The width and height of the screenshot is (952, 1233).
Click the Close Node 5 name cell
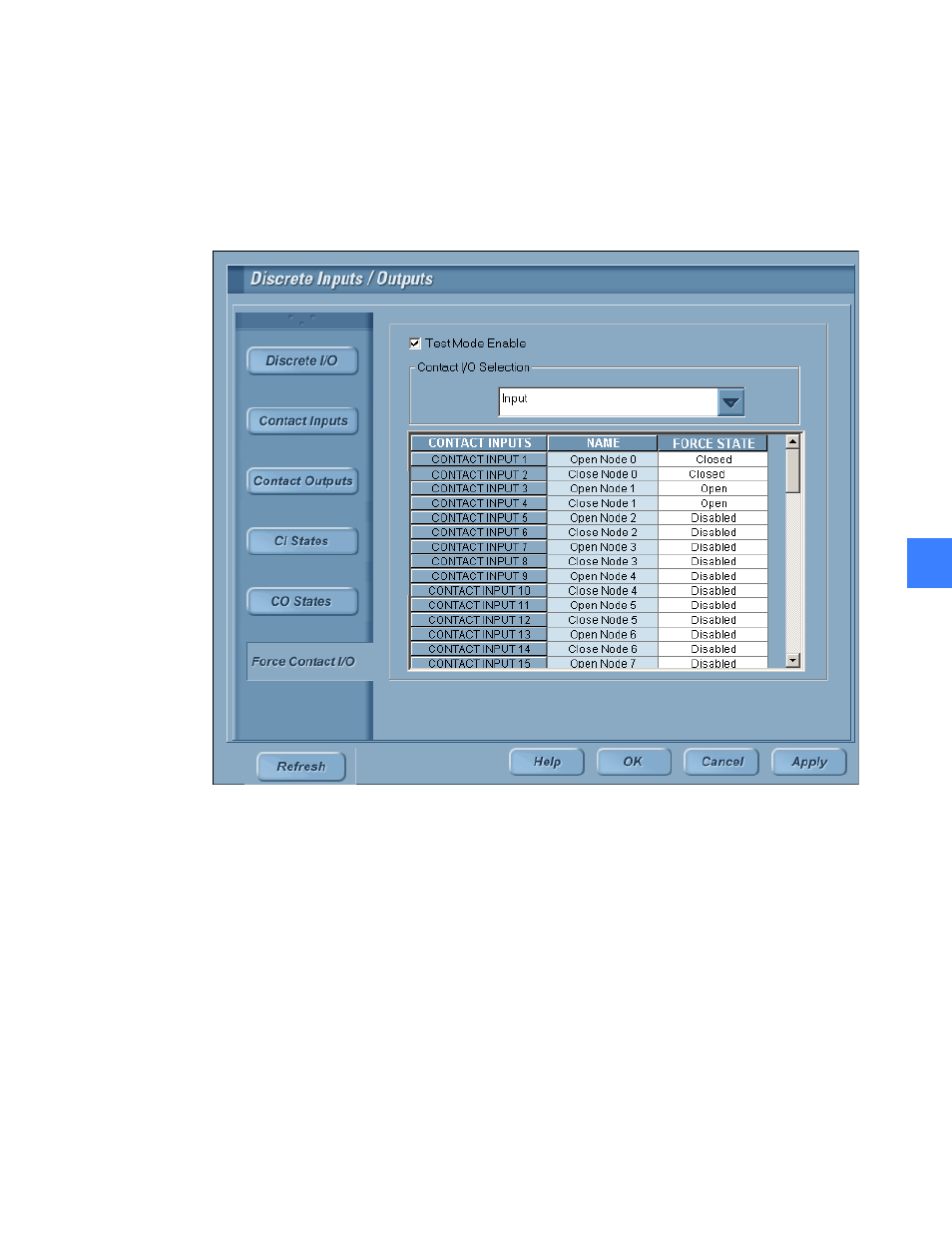[603, 620]
